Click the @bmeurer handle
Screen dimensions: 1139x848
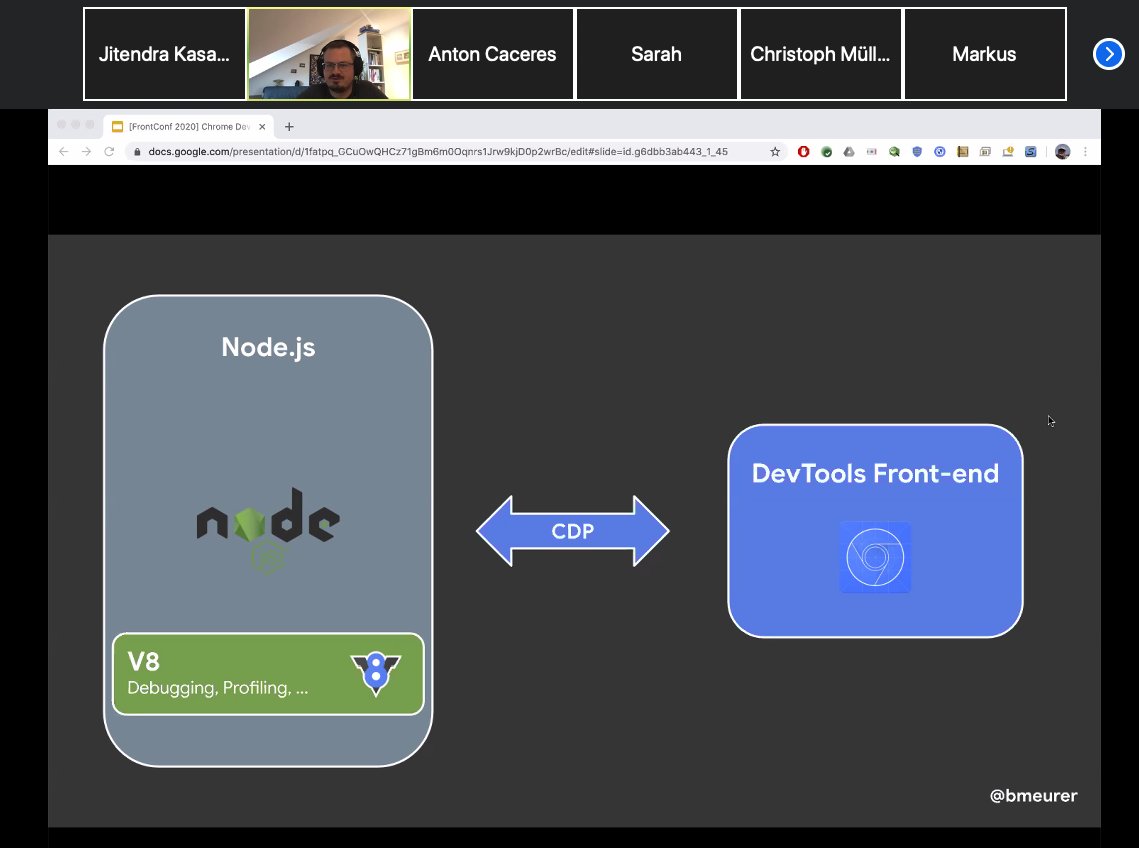pos(1033,796)
